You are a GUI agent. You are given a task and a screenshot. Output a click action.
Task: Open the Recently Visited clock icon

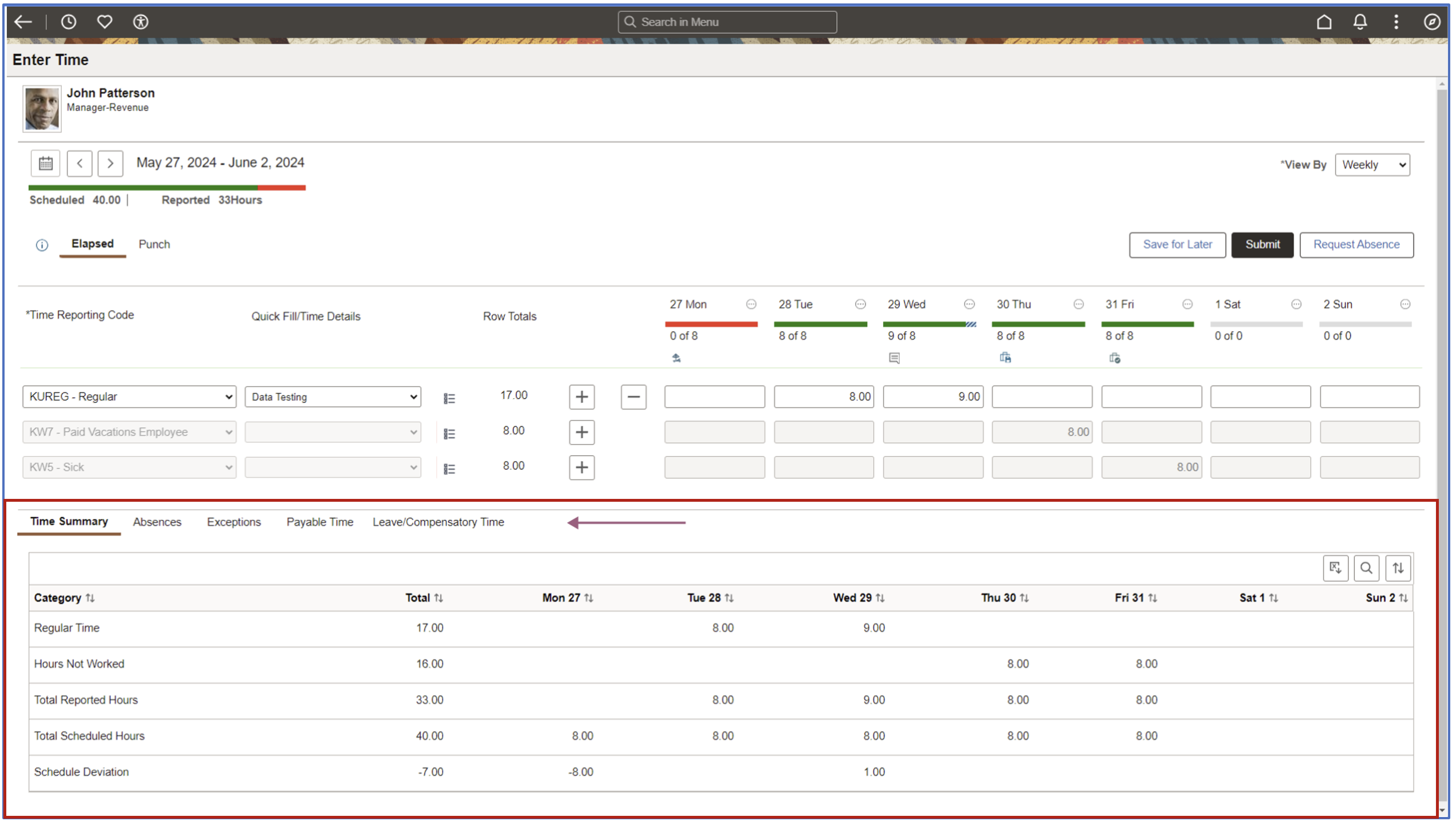69,22
